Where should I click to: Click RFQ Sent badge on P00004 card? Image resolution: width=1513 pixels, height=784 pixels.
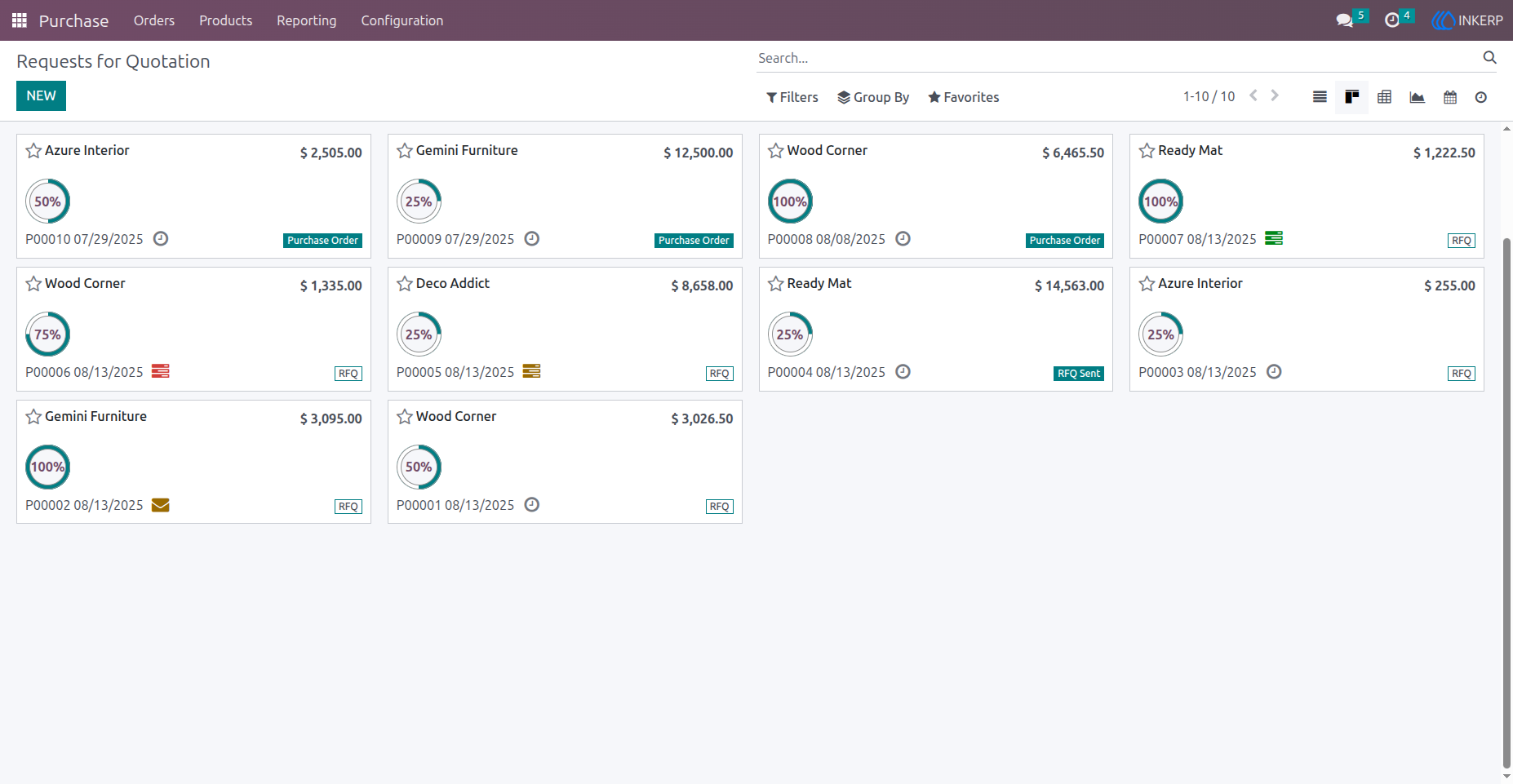click(x=1079, y=374)
